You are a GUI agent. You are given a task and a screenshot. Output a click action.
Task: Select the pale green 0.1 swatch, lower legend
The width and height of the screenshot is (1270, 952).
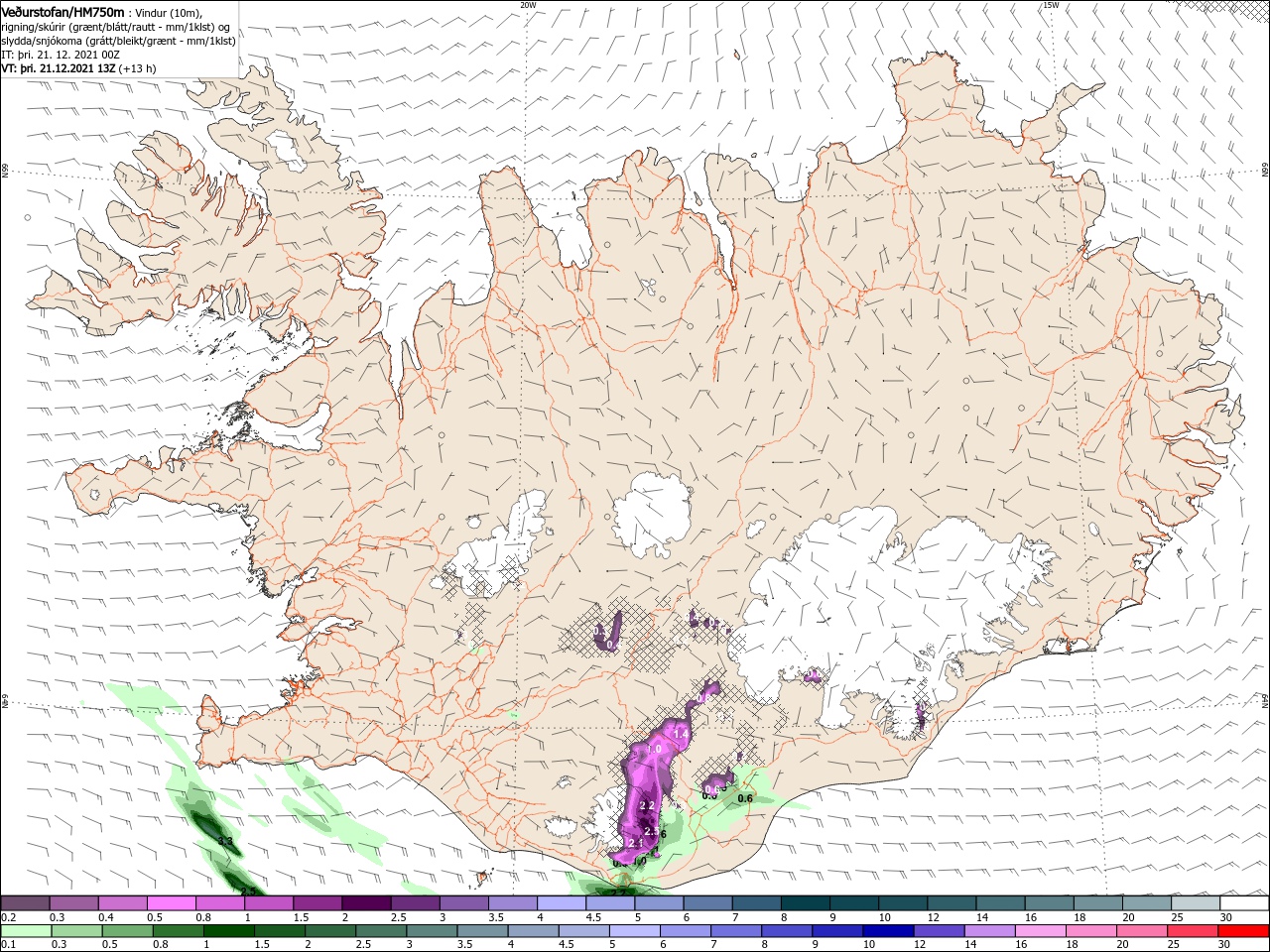coord(25,930)
